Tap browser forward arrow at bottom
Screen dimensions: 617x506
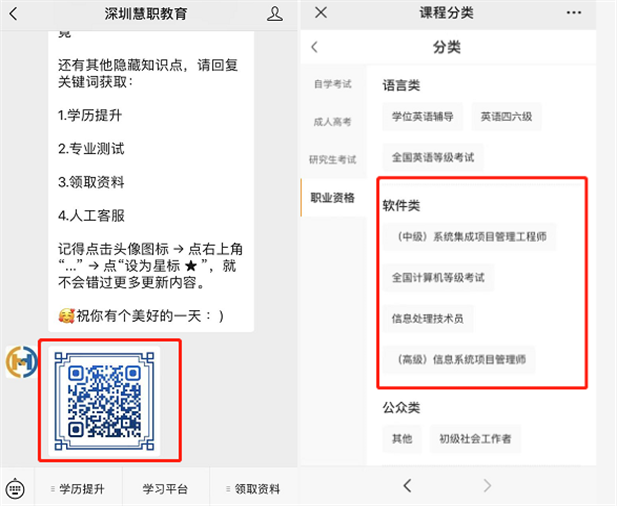point(487,486)
